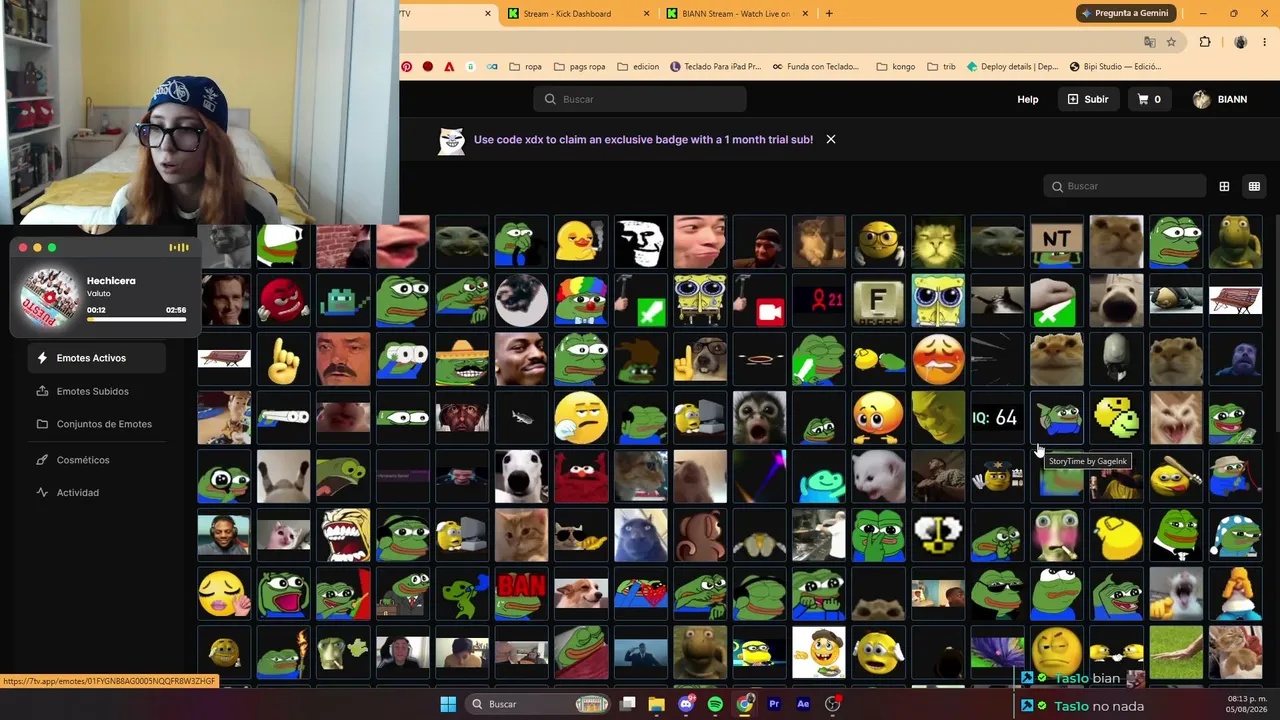Open the Teclado Para iPad bookmark
The width and height of the screenshot is (1280, 720).
click(x=716, y=67)
